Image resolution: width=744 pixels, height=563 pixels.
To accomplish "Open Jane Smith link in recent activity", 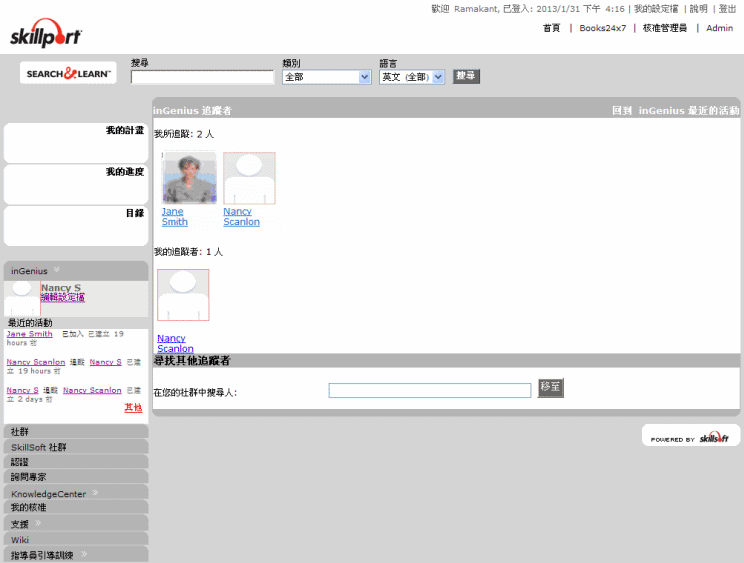I will tap(29, 334).
